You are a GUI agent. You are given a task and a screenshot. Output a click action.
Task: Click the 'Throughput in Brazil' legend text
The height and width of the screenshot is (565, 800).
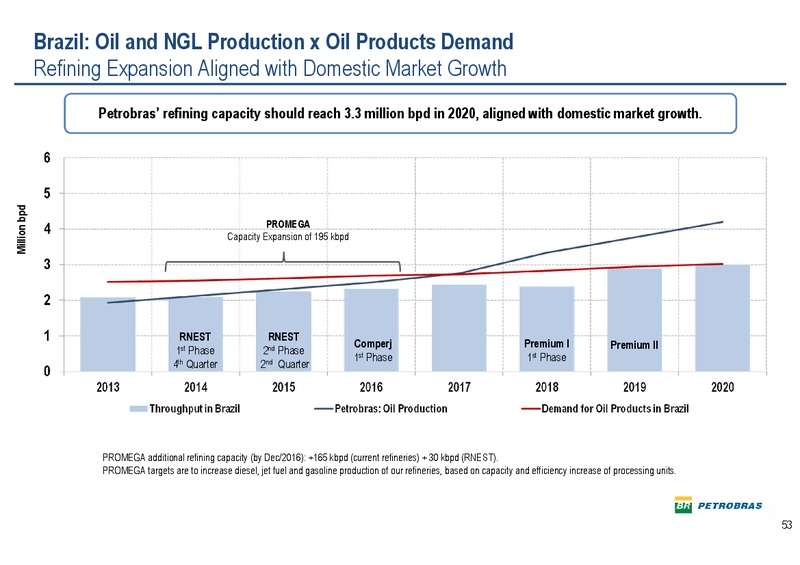pos(194,409)
